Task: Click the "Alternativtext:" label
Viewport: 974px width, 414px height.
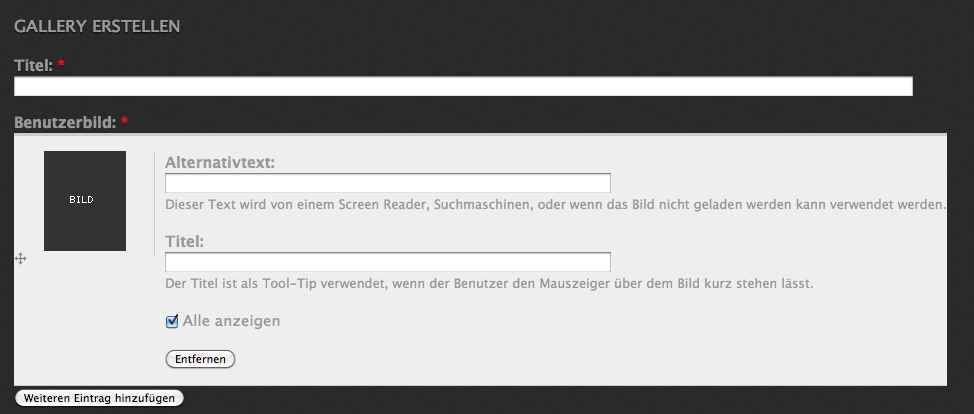Action: pyautogui.click(x=219, y=162)
